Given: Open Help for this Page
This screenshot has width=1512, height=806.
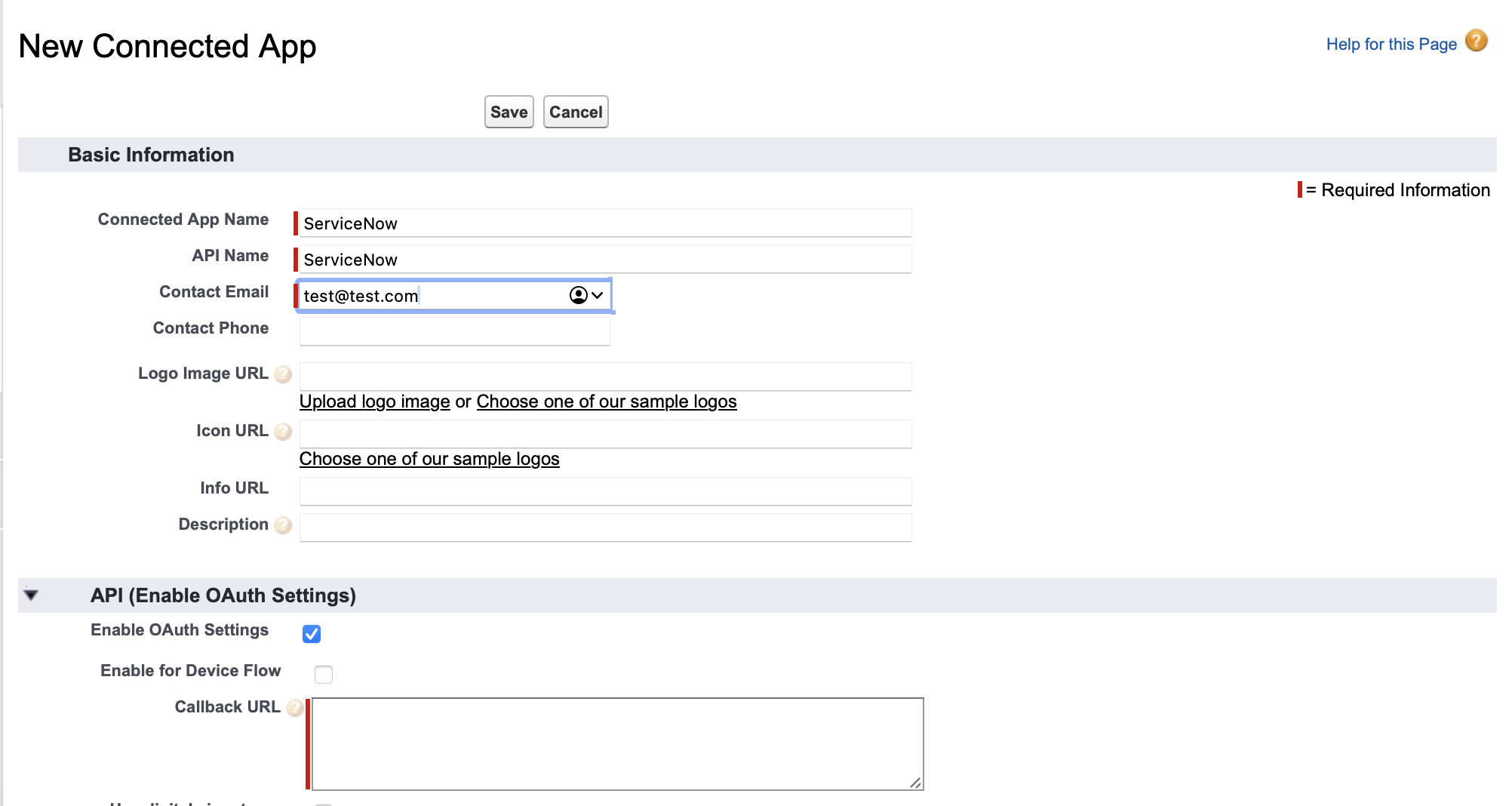Looking at the screenshot, I should click(x=1391, y=44).
